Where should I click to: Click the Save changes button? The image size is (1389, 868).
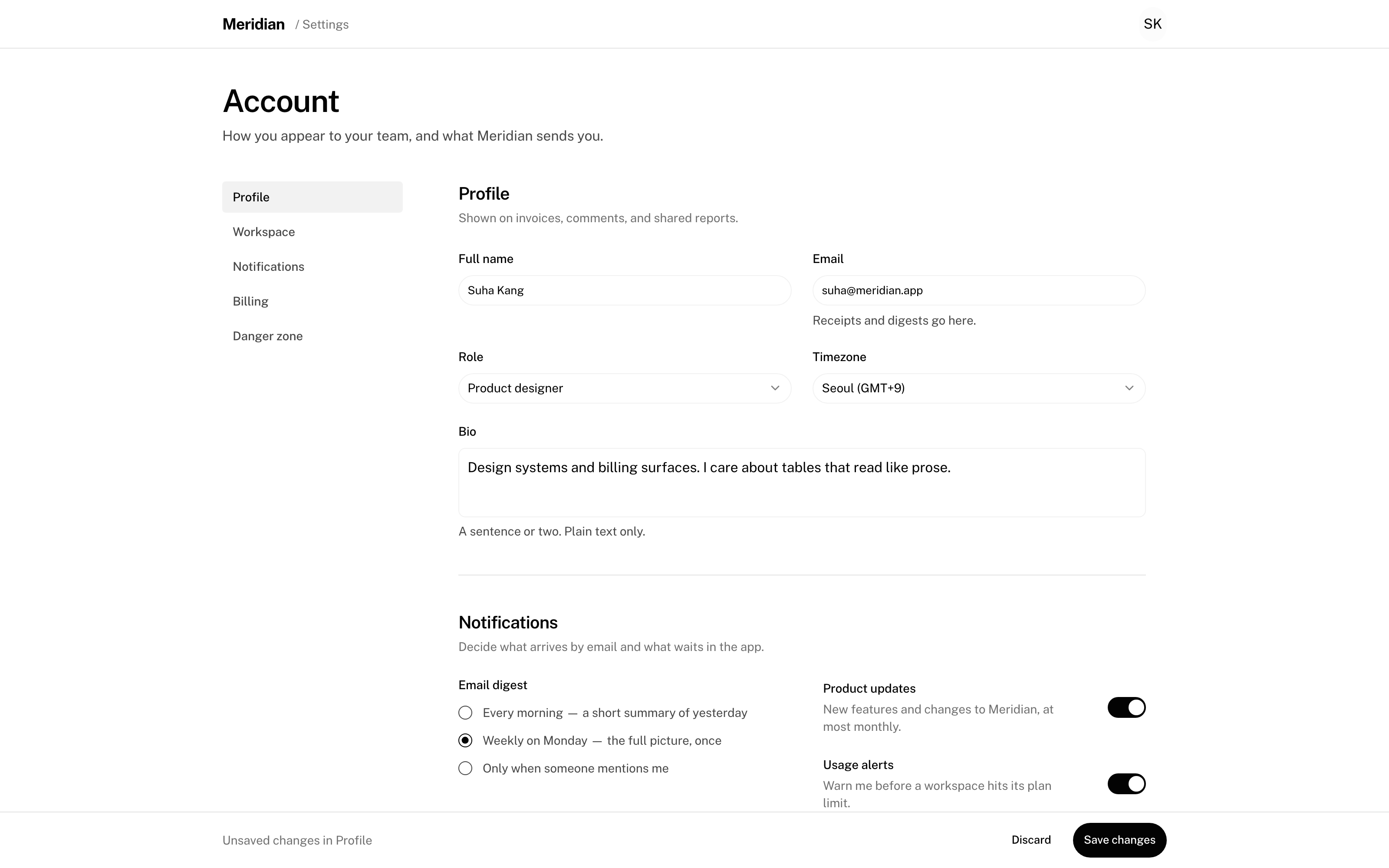click(1119, 840)
